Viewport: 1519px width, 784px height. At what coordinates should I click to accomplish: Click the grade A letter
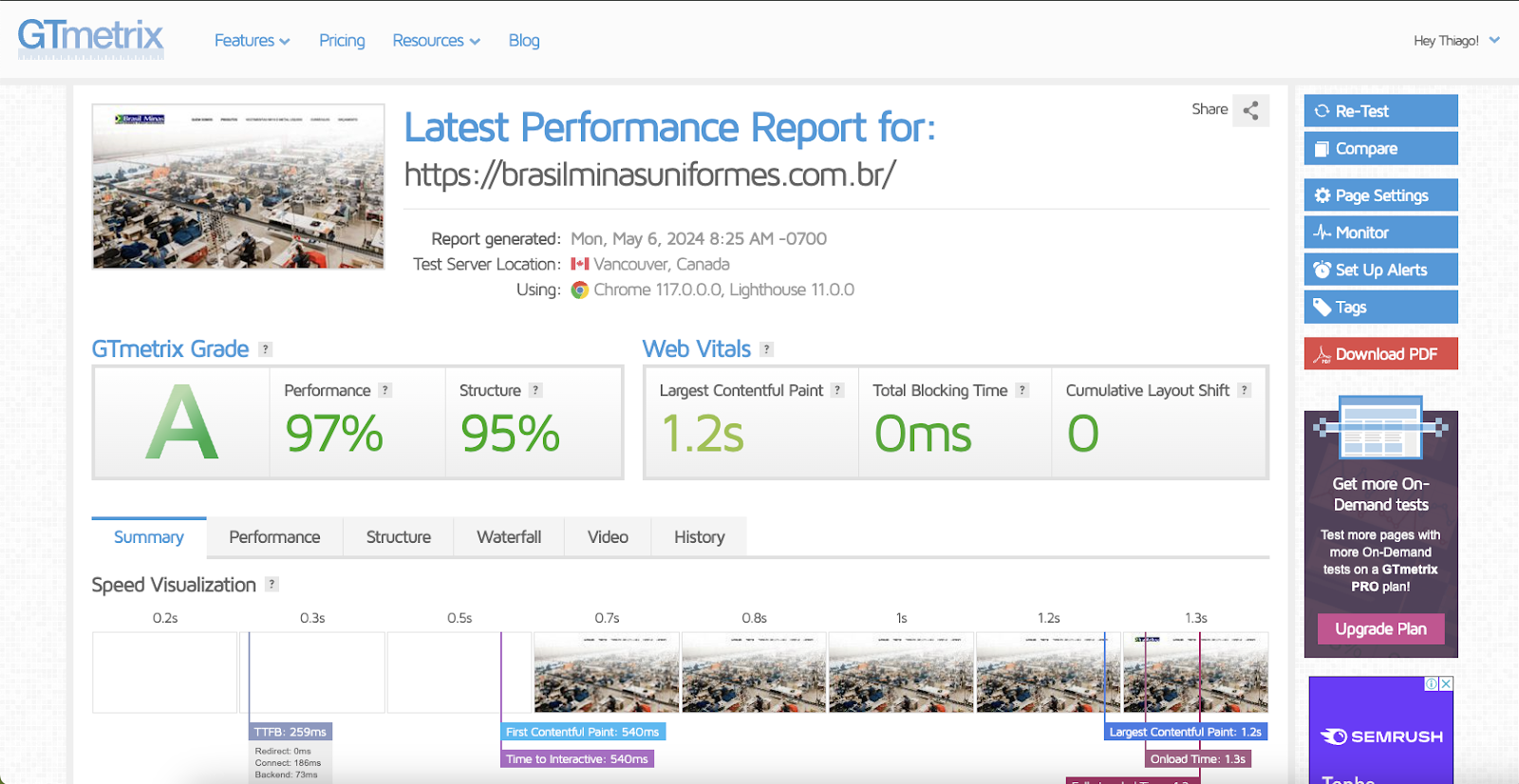coord(181,422)
